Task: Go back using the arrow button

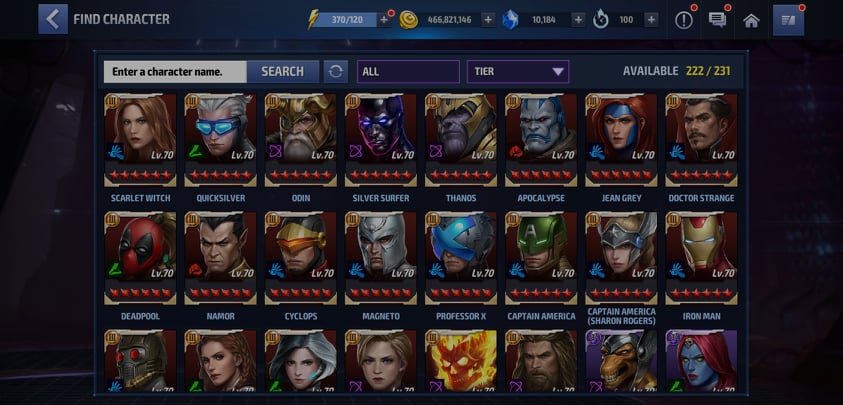Action: [53, 19]
